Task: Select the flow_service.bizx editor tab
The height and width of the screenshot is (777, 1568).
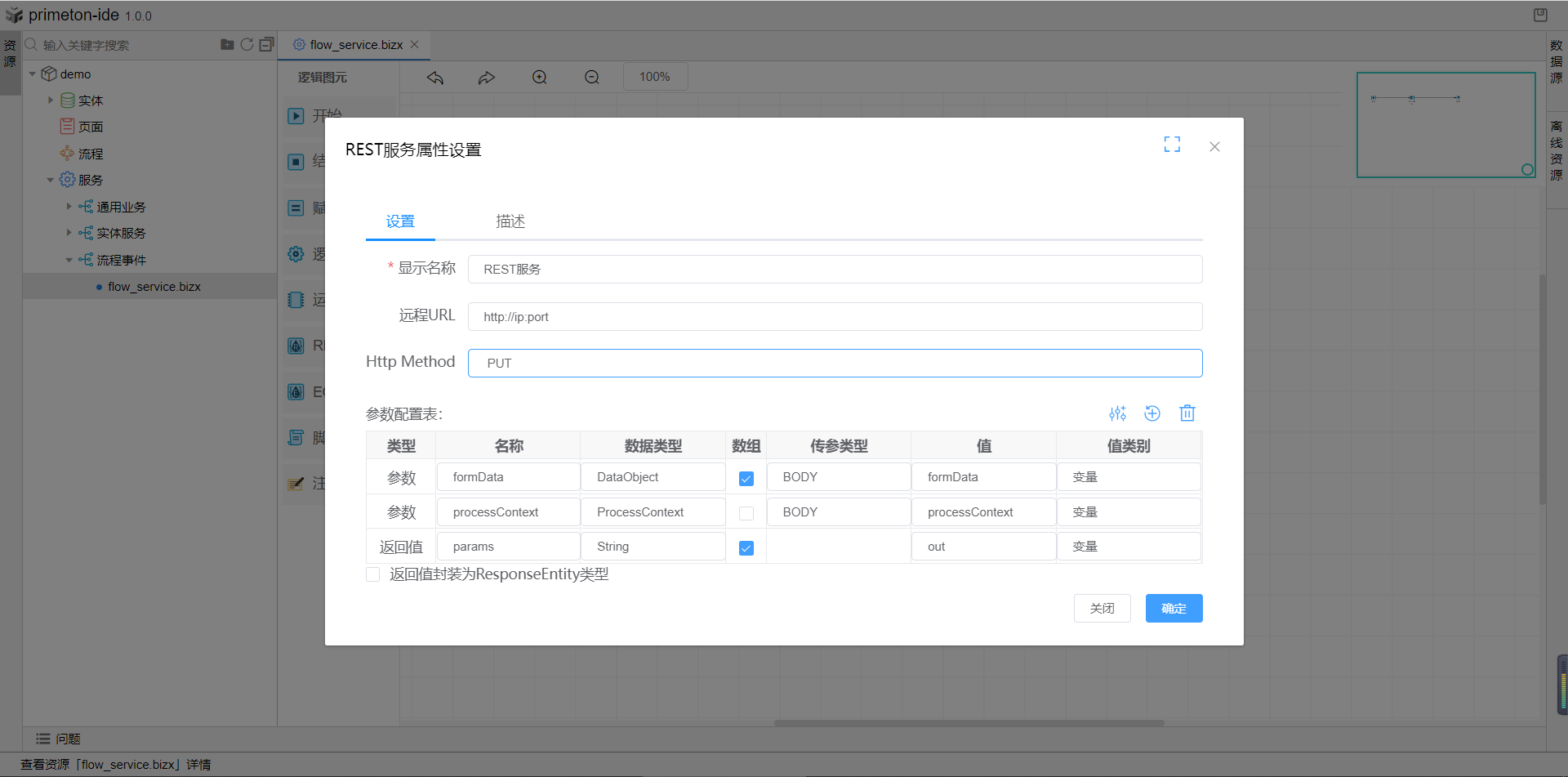Action: tap(355, 45)
